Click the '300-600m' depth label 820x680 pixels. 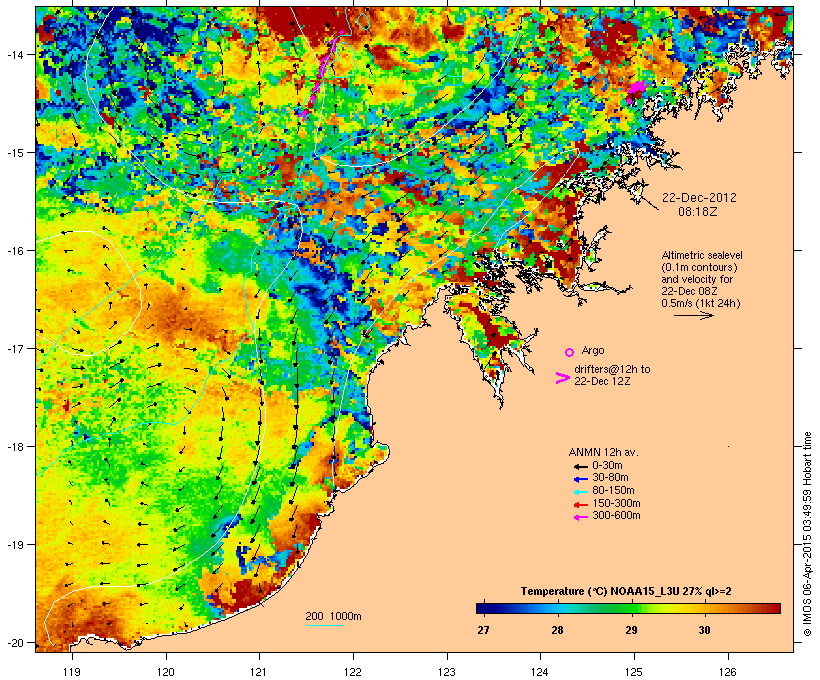pyautogui.click(x=616, y=516)
